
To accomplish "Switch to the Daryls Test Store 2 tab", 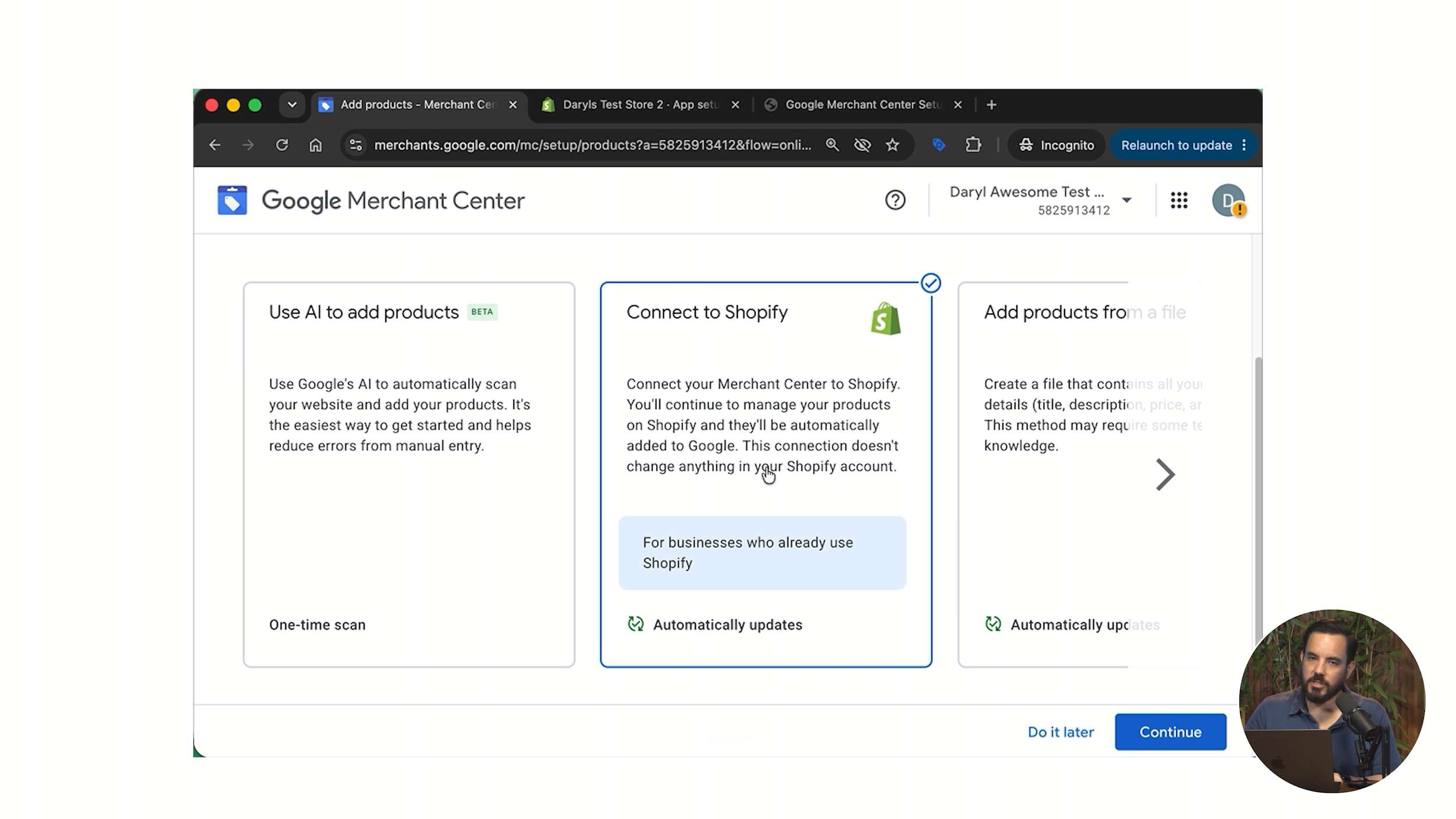I will pos(640,105).
